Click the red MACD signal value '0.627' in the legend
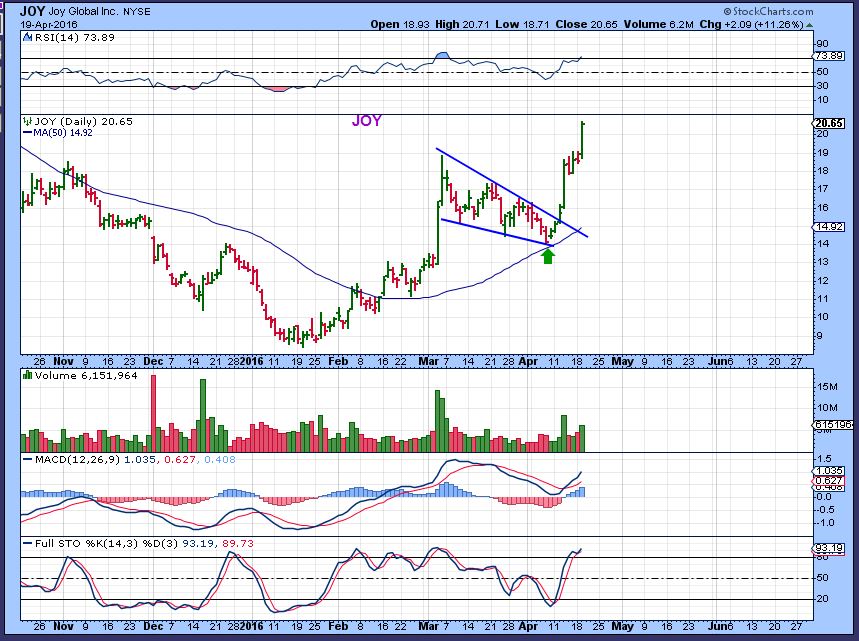Viewport: 859px width, 641px height. (x=180, y=459)
